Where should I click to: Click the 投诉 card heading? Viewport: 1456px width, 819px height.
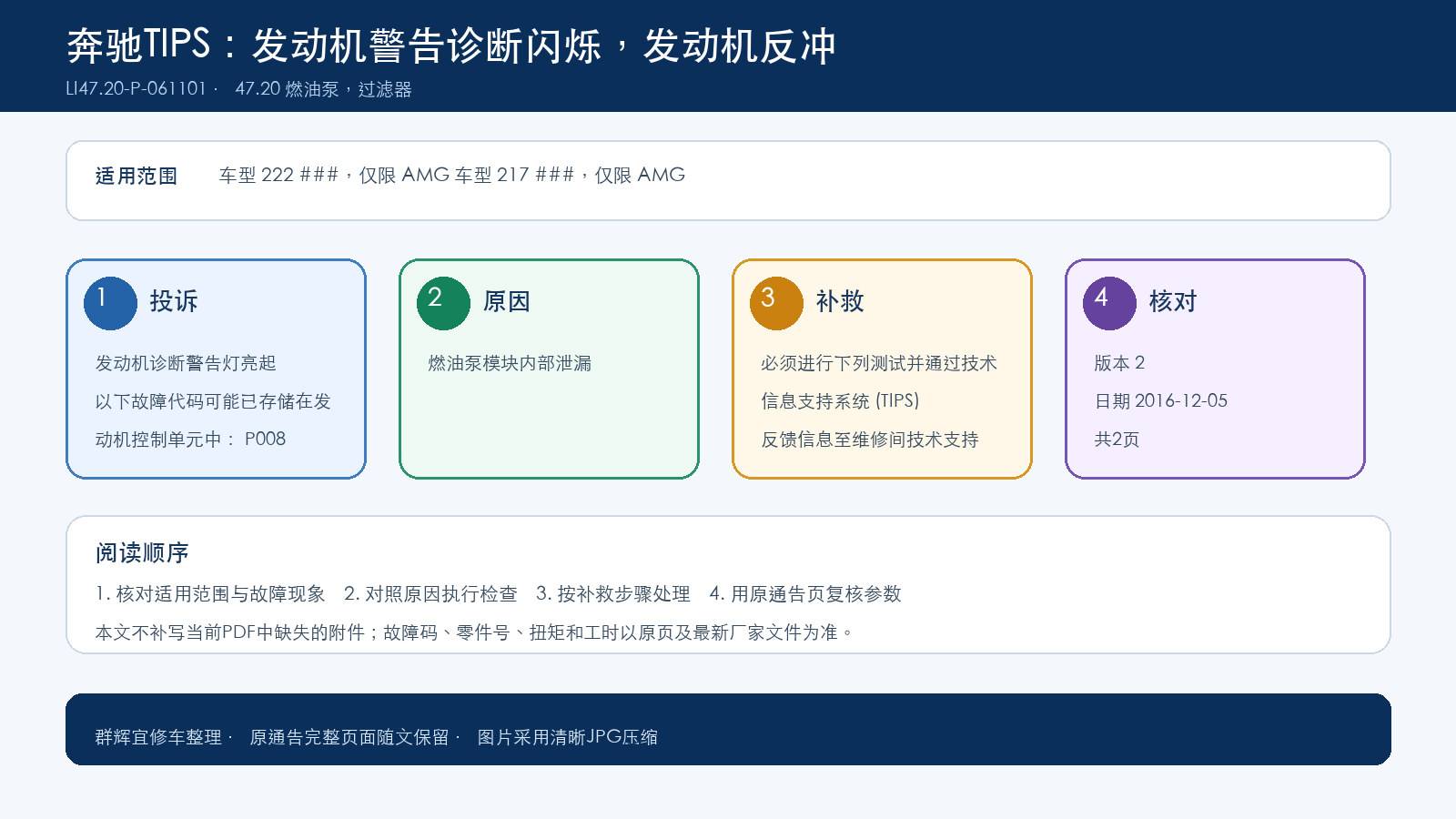tap(174, 301)
